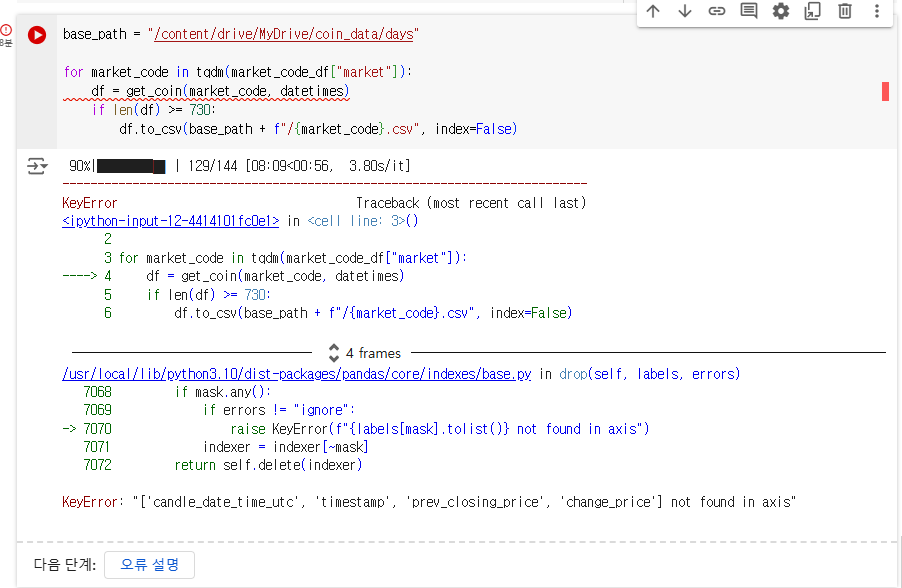Click the red KeyError heading in traceback

(x=90, y=203)
